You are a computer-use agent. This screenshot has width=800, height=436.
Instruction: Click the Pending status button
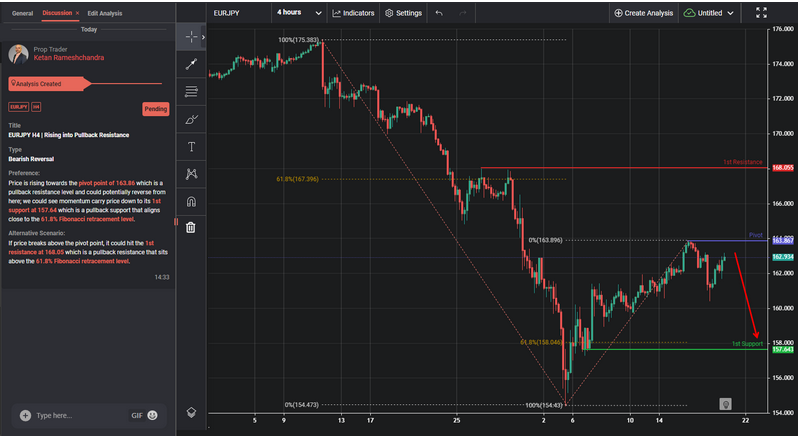(x=156, y=109)
